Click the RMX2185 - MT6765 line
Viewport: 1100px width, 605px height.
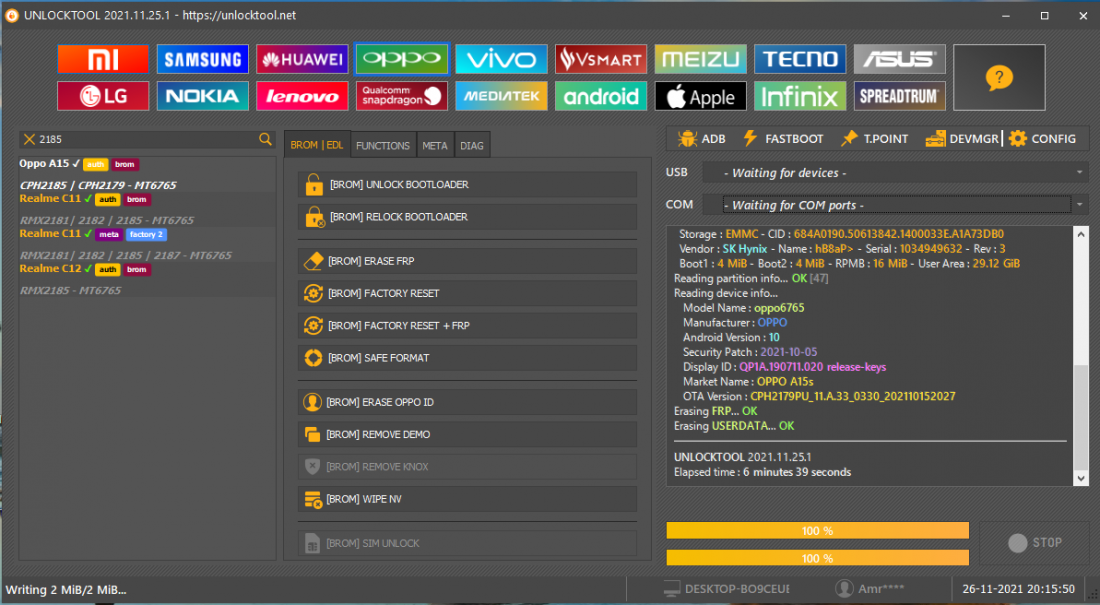(x=71, y=291)
